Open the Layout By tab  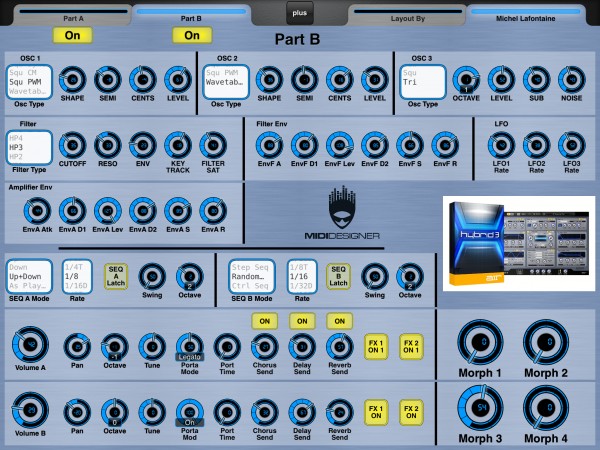[408, 16]
